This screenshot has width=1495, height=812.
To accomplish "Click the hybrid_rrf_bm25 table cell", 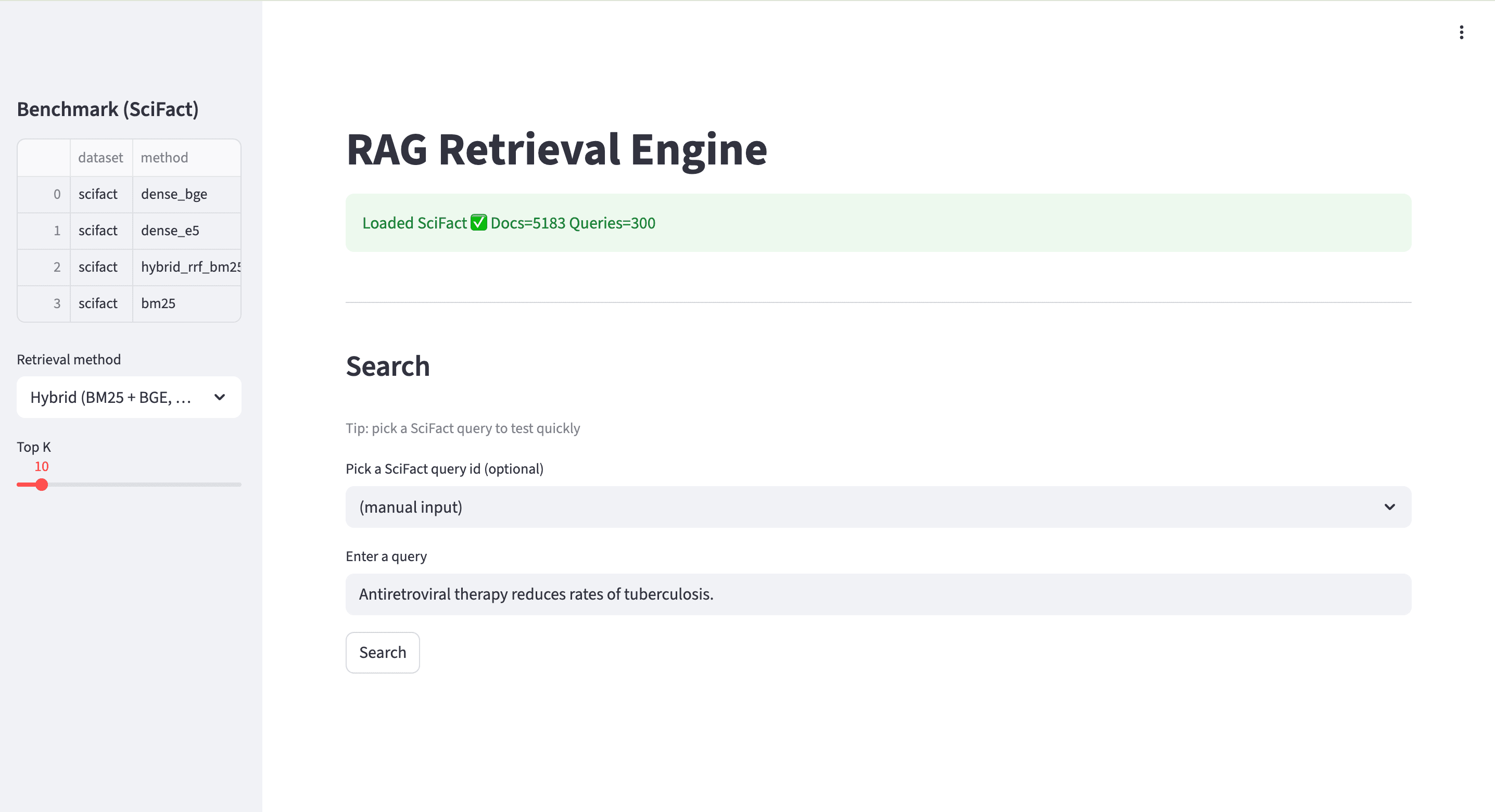I will [x=187, y=267].
